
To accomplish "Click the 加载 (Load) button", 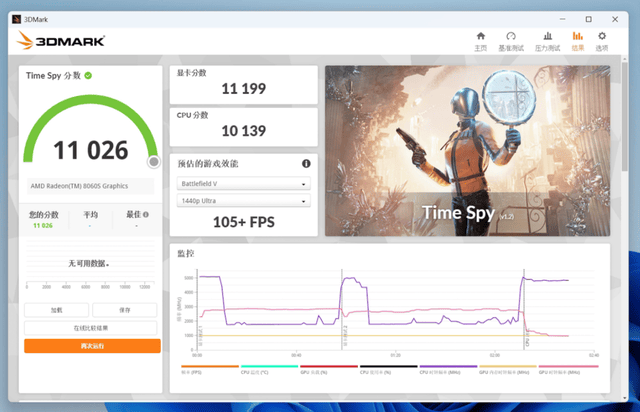I will pos(57,310).
